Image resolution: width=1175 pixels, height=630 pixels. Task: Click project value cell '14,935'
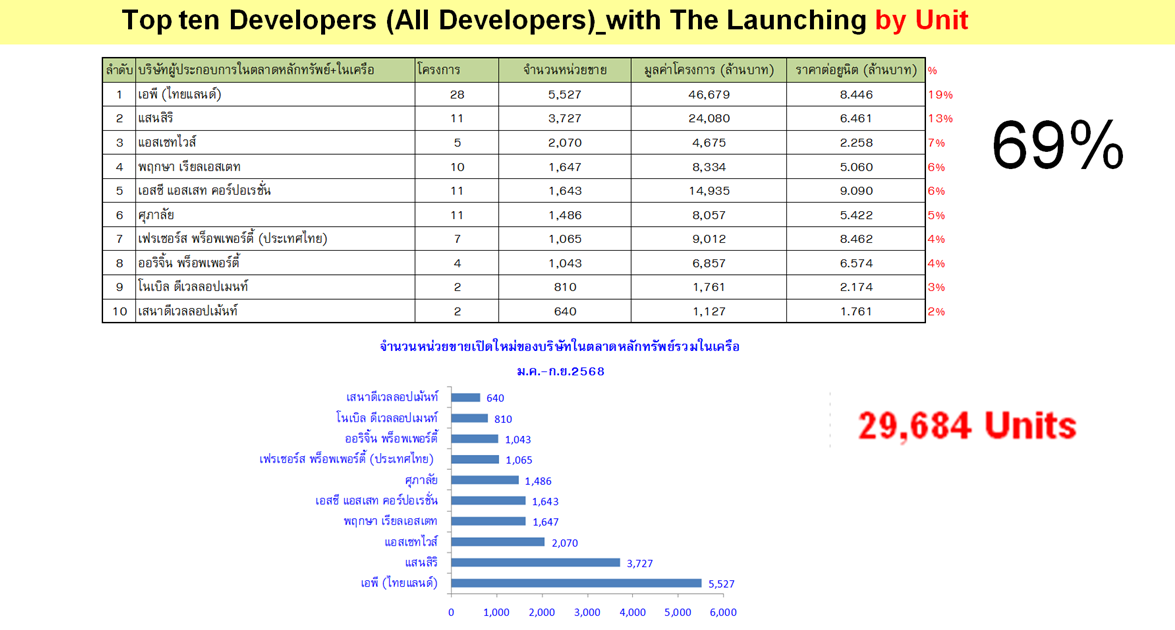[x=708, y=190]
